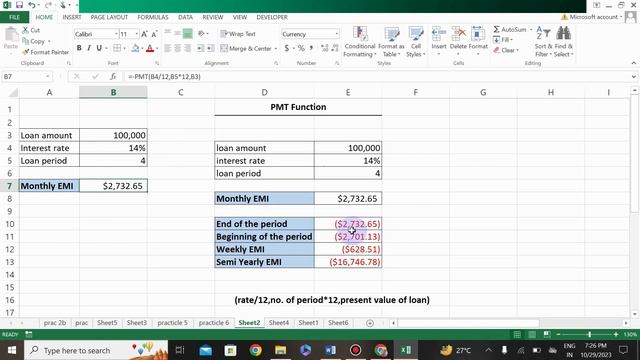Click Clear button in Editing group
This screenshot has height=360, width=640.
(506, 51)
